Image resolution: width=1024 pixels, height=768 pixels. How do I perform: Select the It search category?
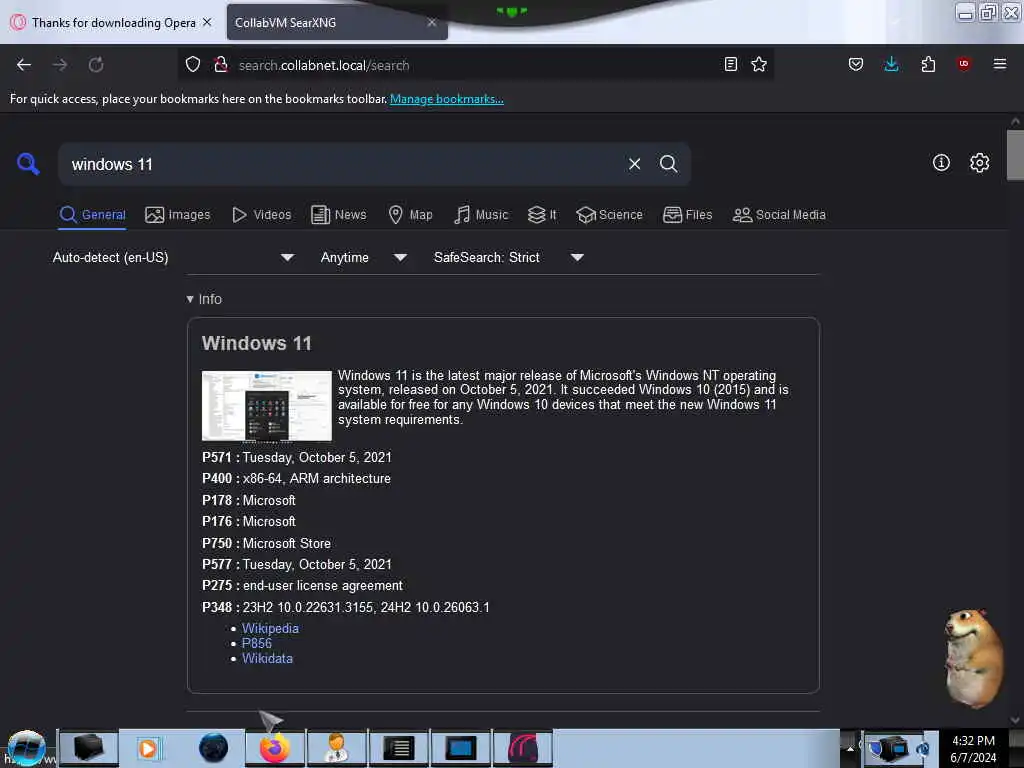pos(542,215)
